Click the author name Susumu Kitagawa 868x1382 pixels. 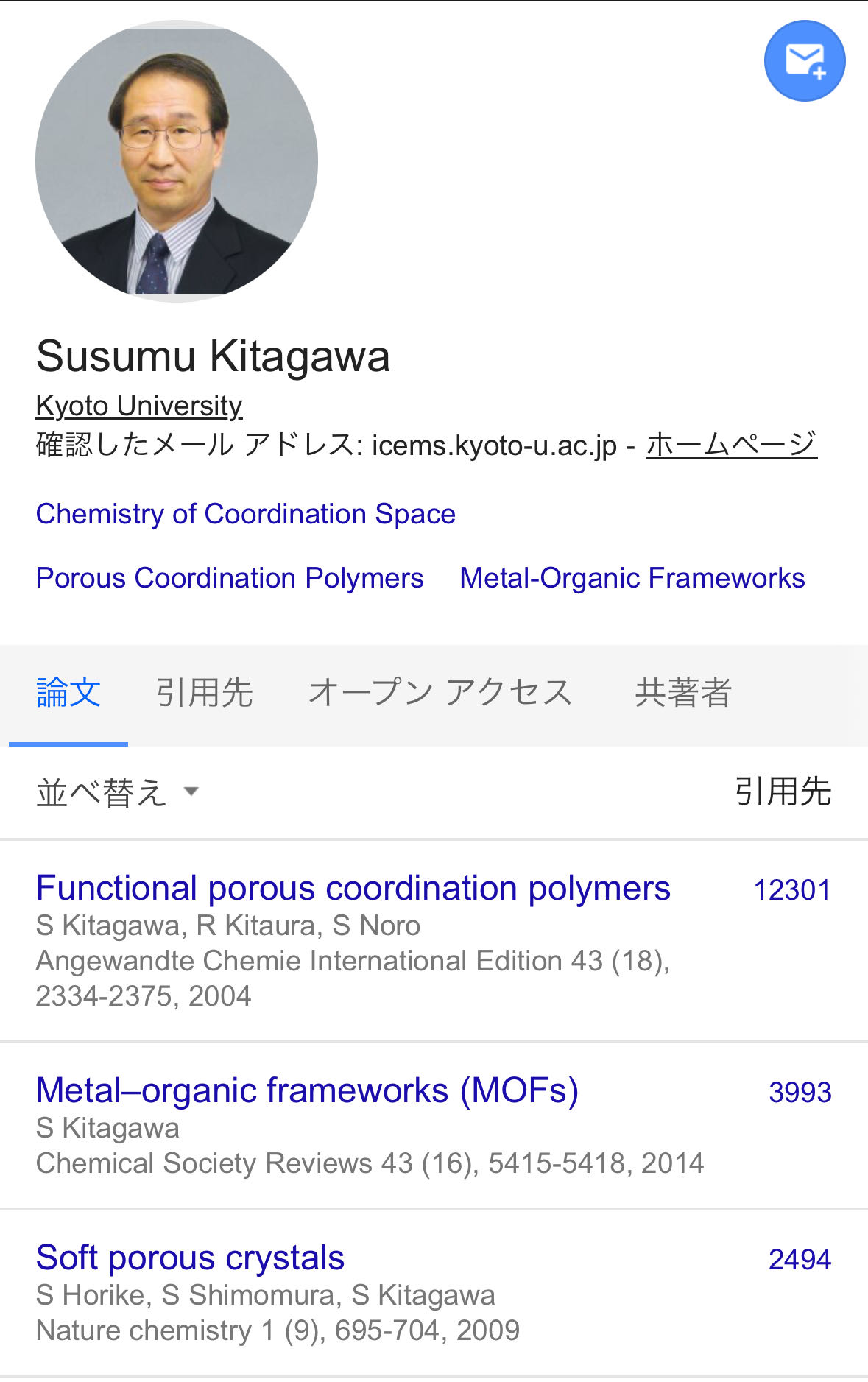click(x=213, y=356)
